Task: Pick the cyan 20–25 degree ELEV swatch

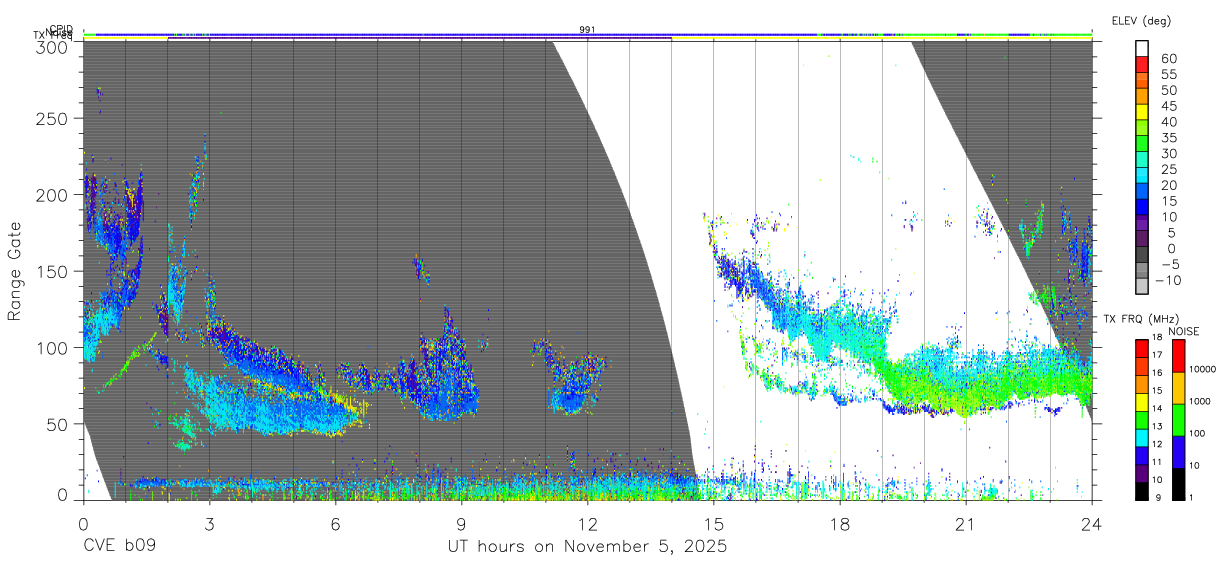Action: tap(1142, 176)
